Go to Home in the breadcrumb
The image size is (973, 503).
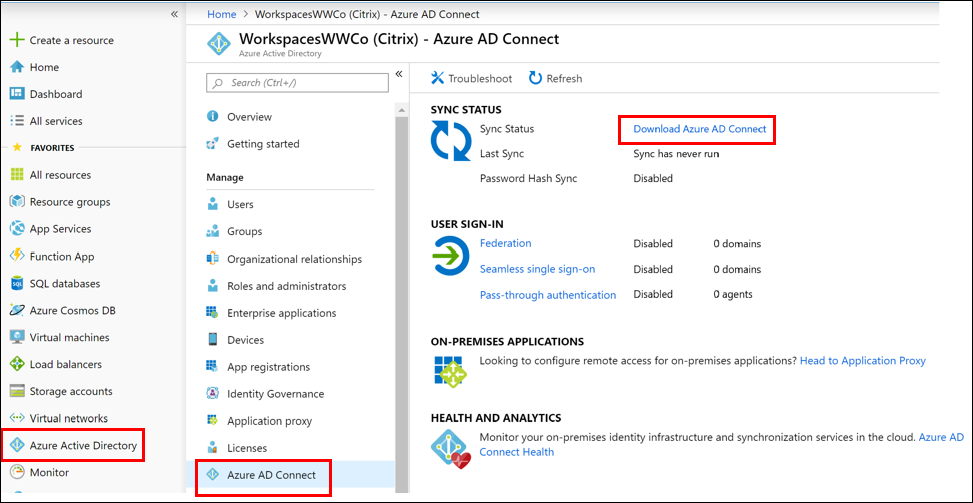(x=222, y=14)
